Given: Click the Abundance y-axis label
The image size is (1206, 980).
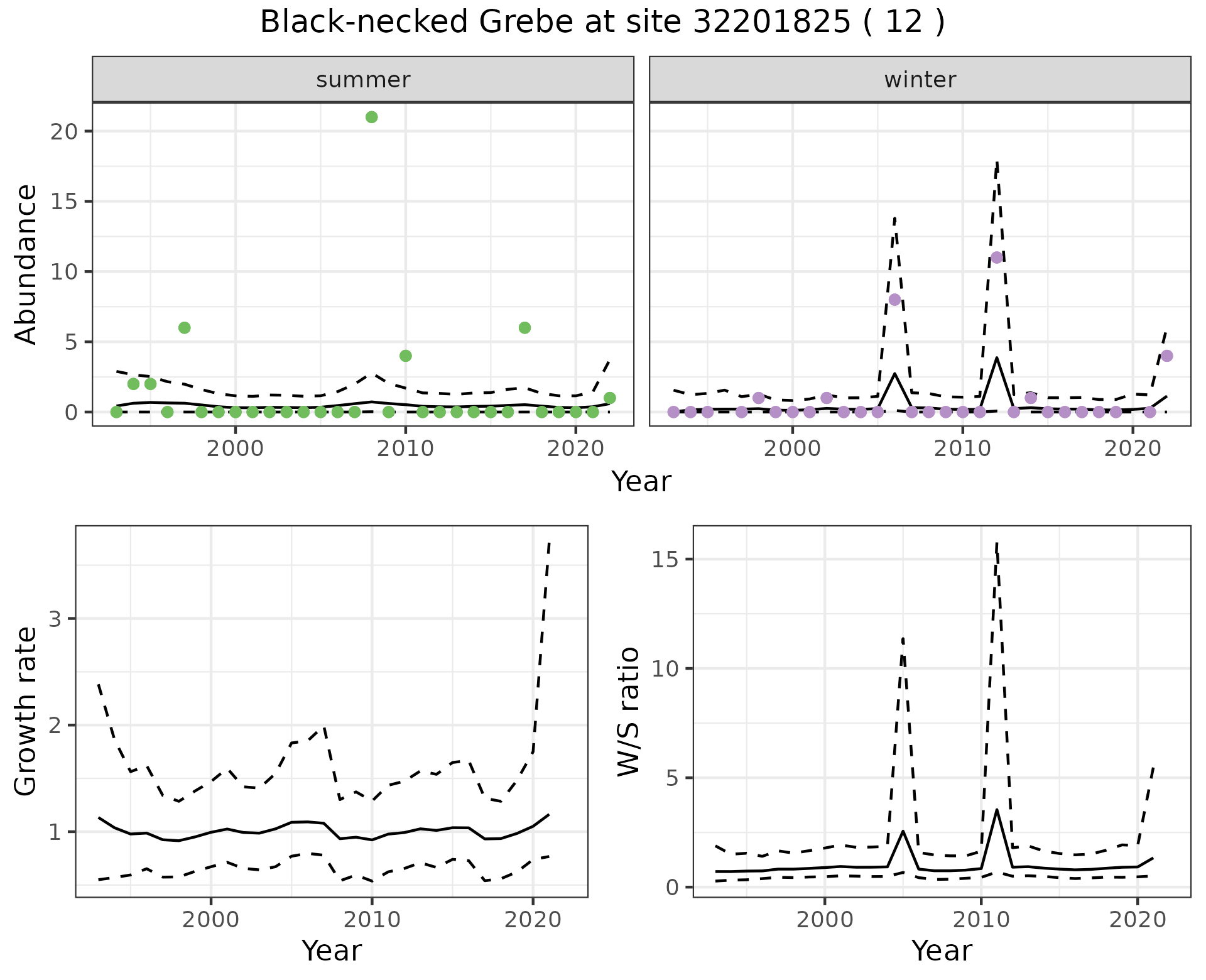Looking at the screenshot, I should click(x=26, y=264).
